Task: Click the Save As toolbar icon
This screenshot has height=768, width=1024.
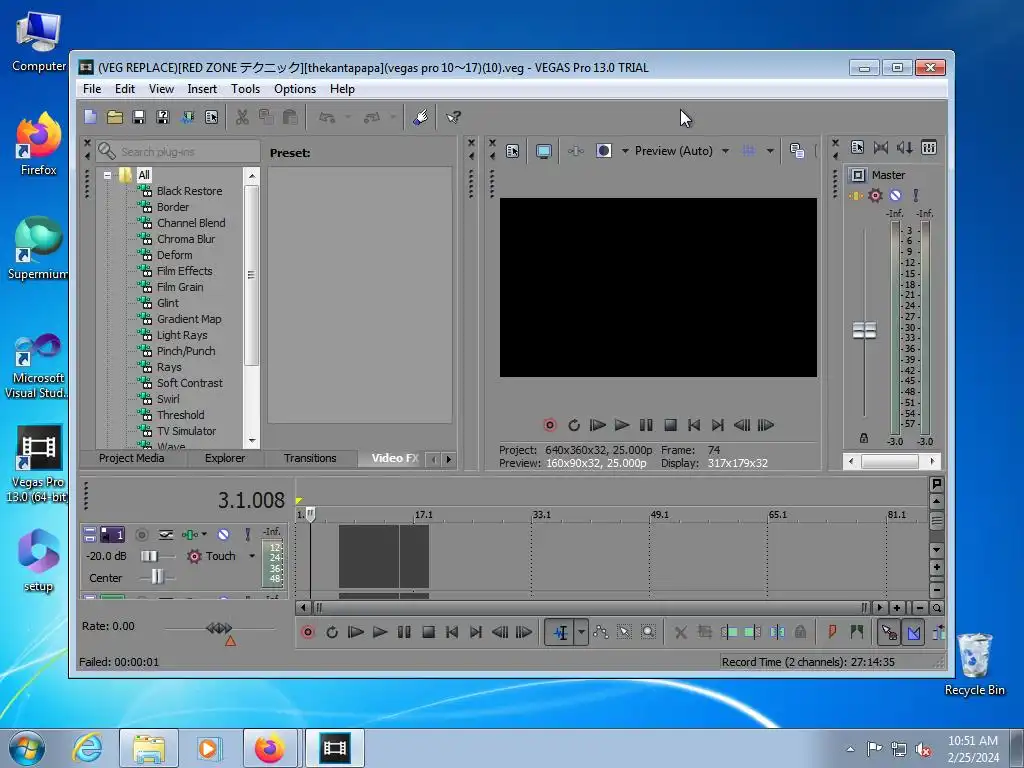Action: tap(163, 117)
